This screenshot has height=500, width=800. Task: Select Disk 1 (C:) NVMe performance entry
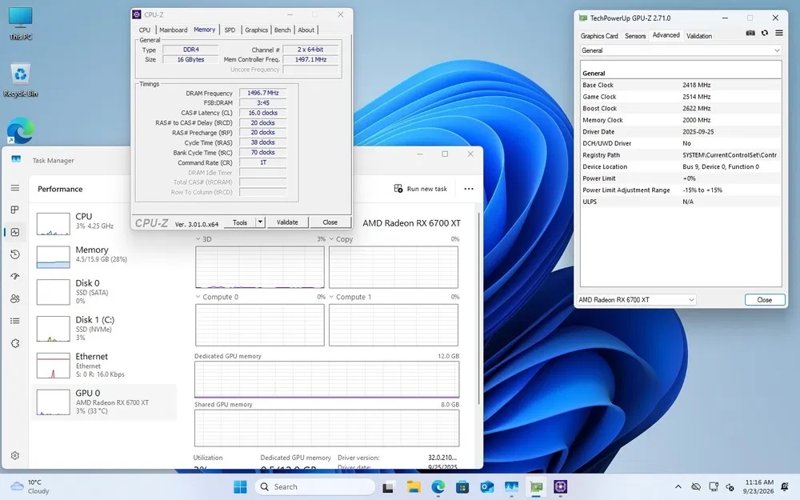105,328
